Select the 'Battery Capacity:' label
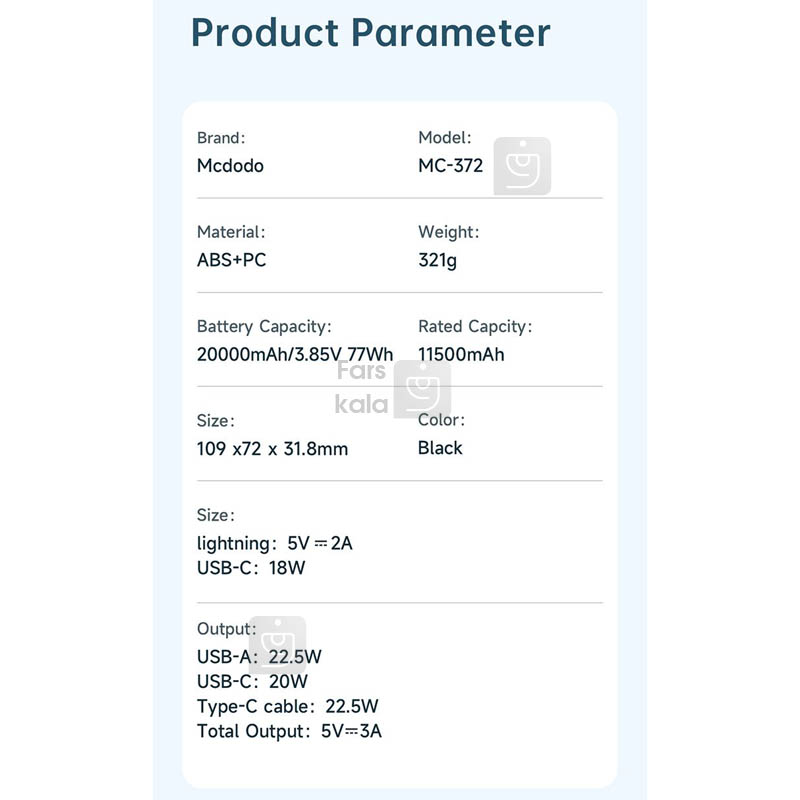The width and height of the screenshot is (800, 800). [x=264, y=327]
